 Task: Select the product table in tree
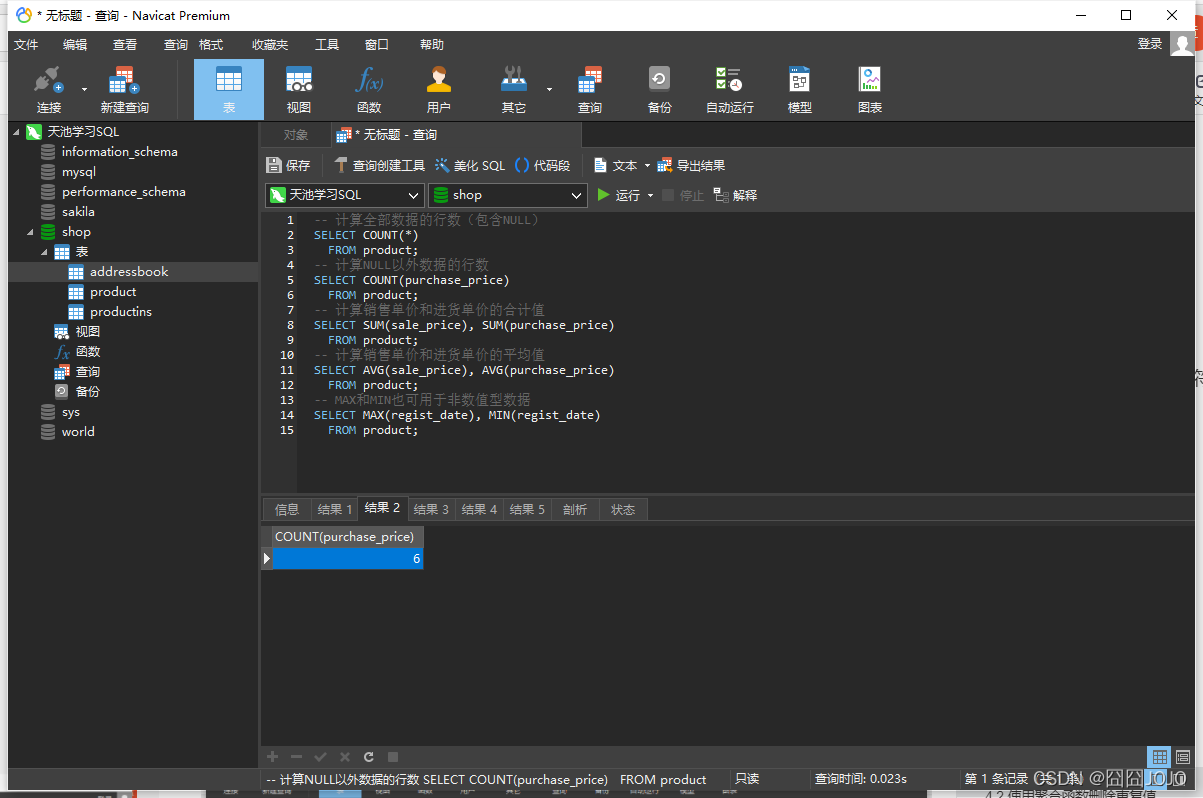[113, 292]
